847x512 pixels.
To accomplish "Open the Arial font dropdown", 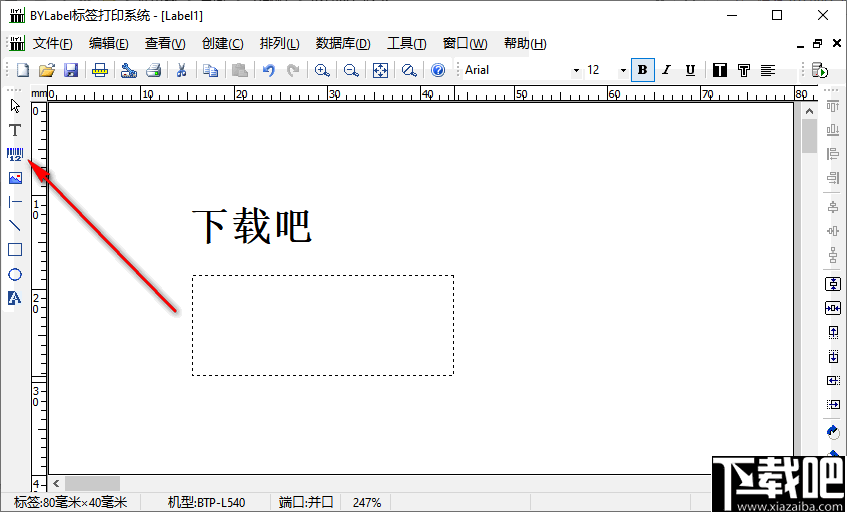I will (576, 70).
